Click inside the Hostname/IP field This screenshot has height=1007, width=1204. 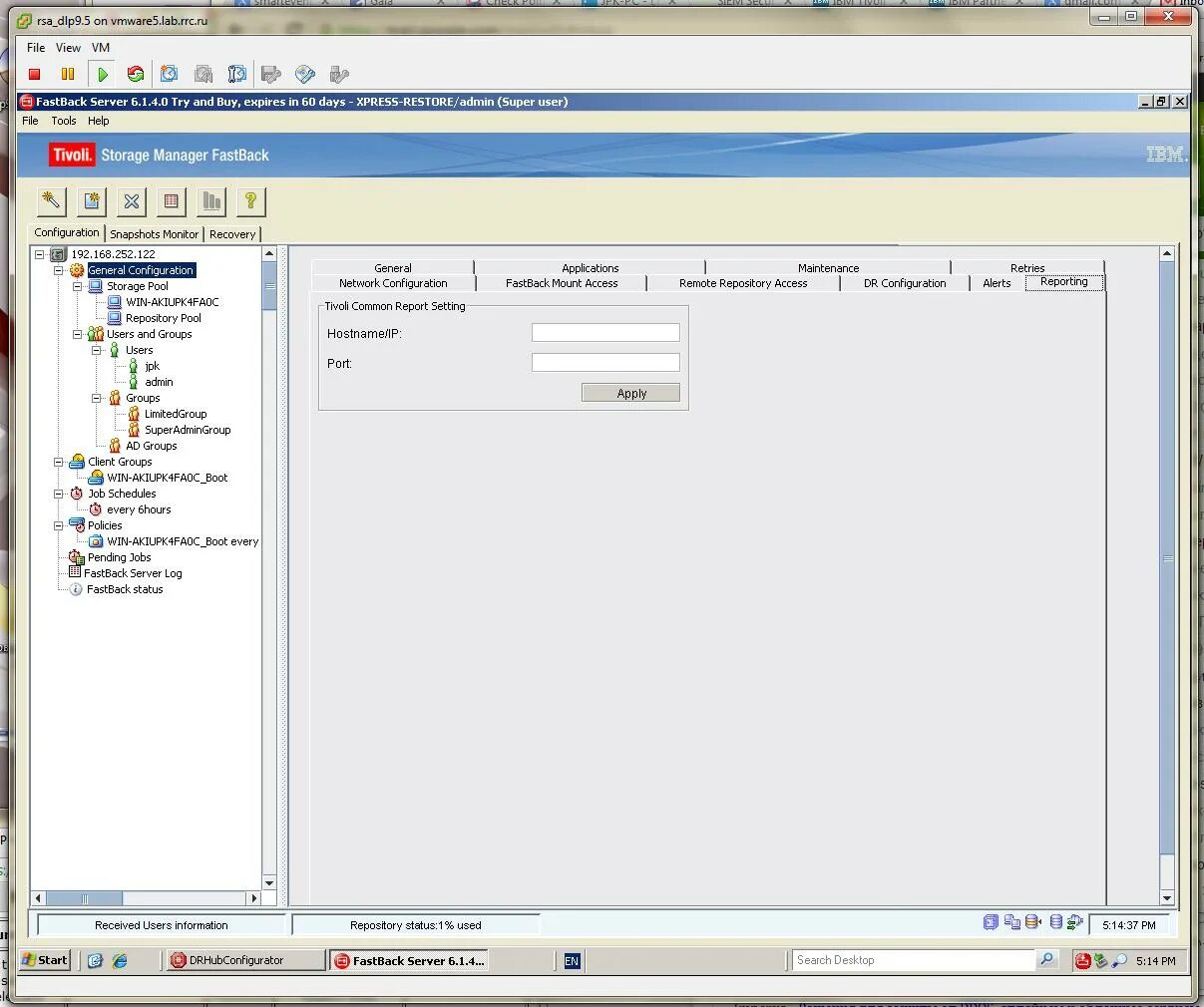604,332
